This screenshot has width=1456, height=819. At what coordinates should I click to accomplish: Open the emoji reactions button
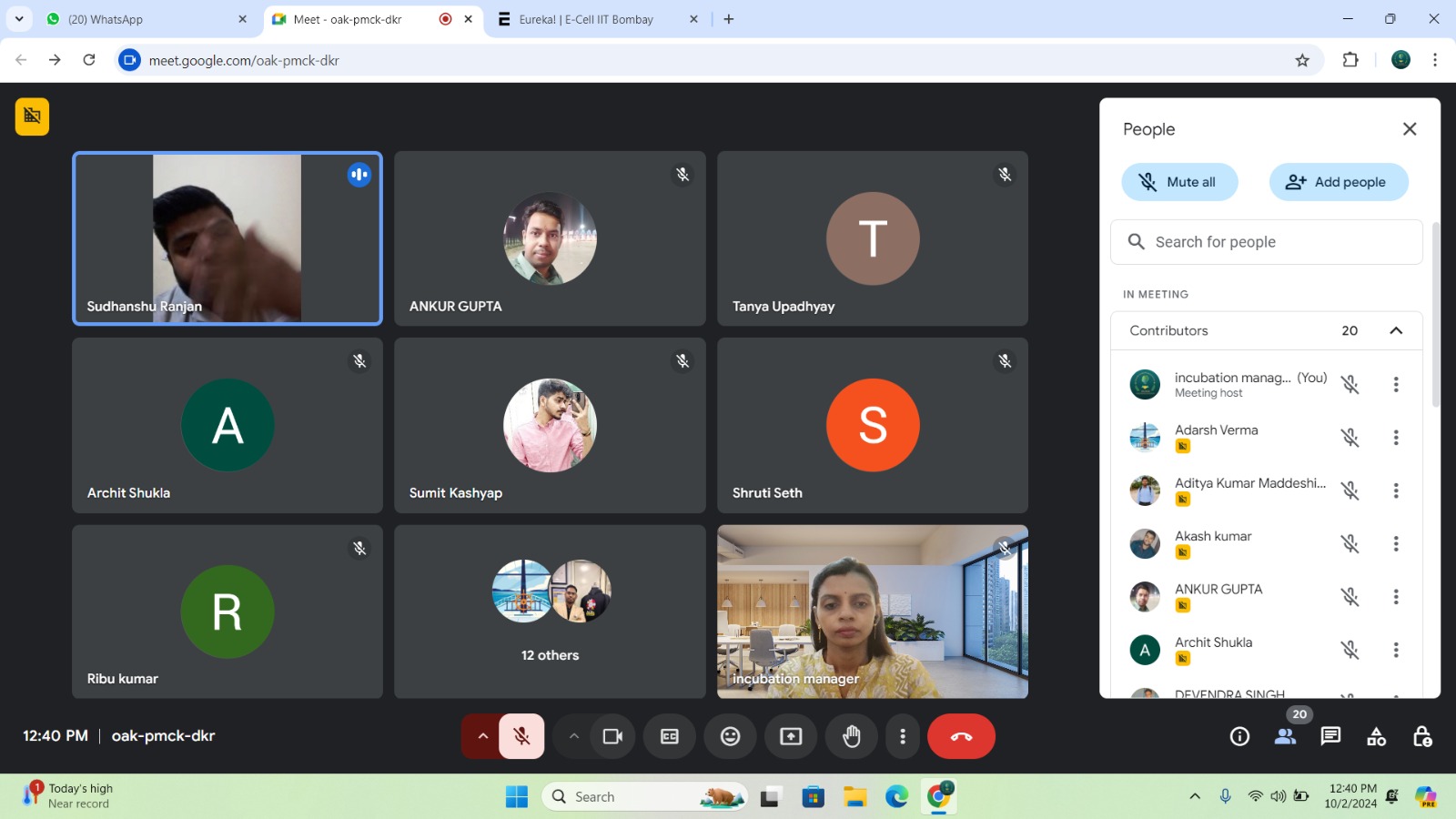coord(730,736)
